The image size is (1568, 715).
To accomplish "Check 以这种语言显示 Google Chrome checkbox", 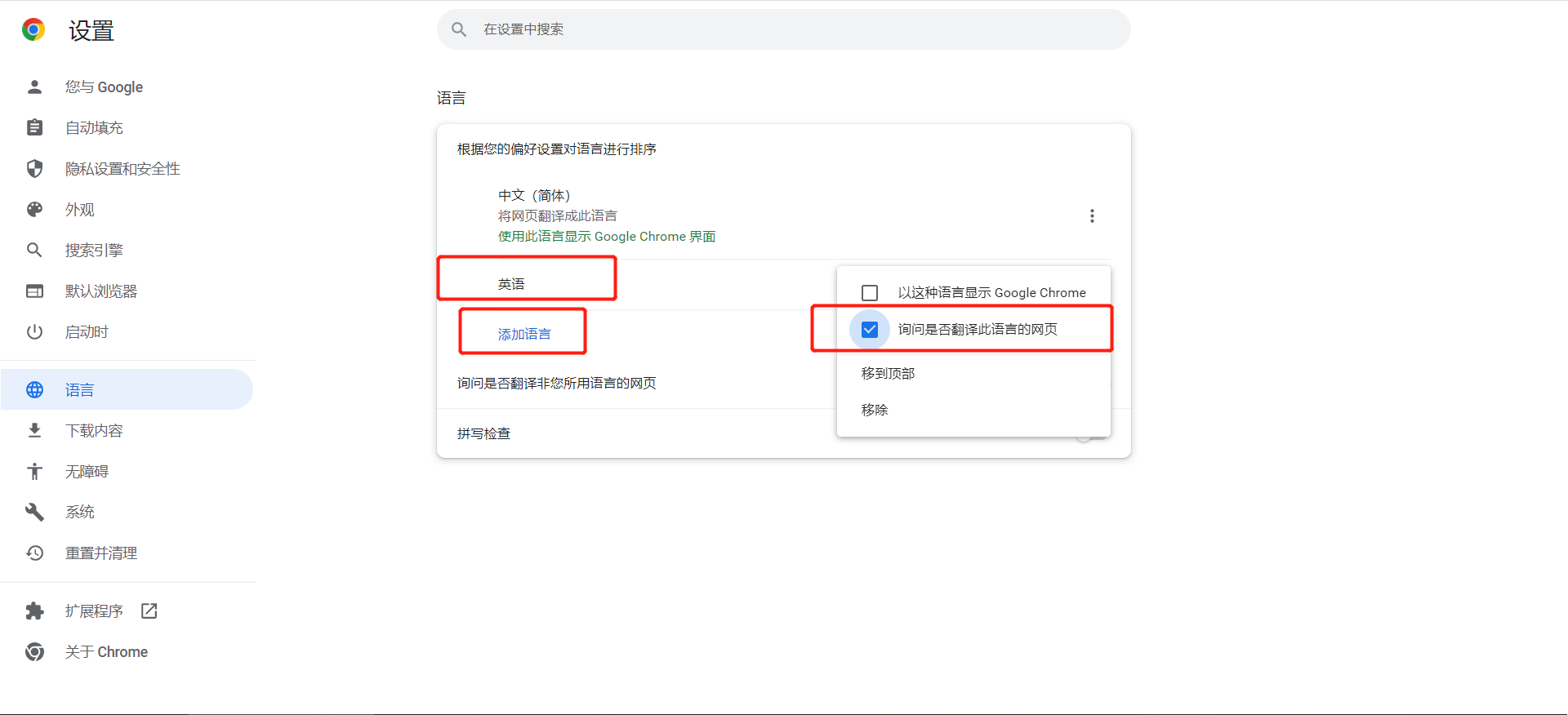I will click(870, 292).
